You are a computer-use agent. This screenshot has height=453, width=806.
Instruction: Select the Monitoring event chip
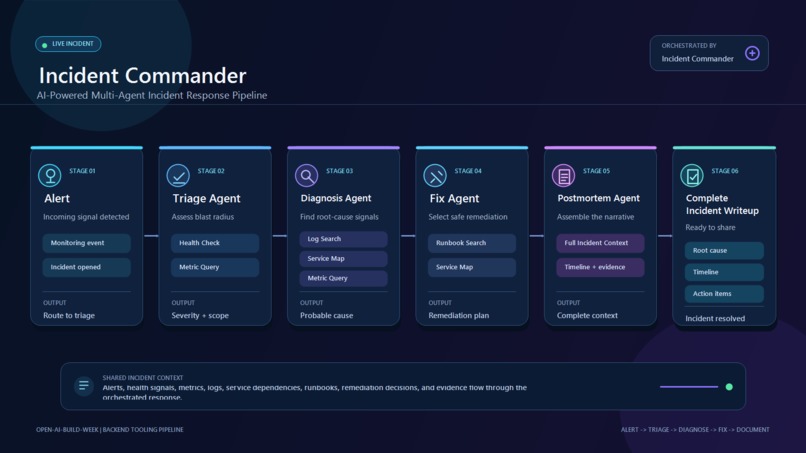point(86,243)
